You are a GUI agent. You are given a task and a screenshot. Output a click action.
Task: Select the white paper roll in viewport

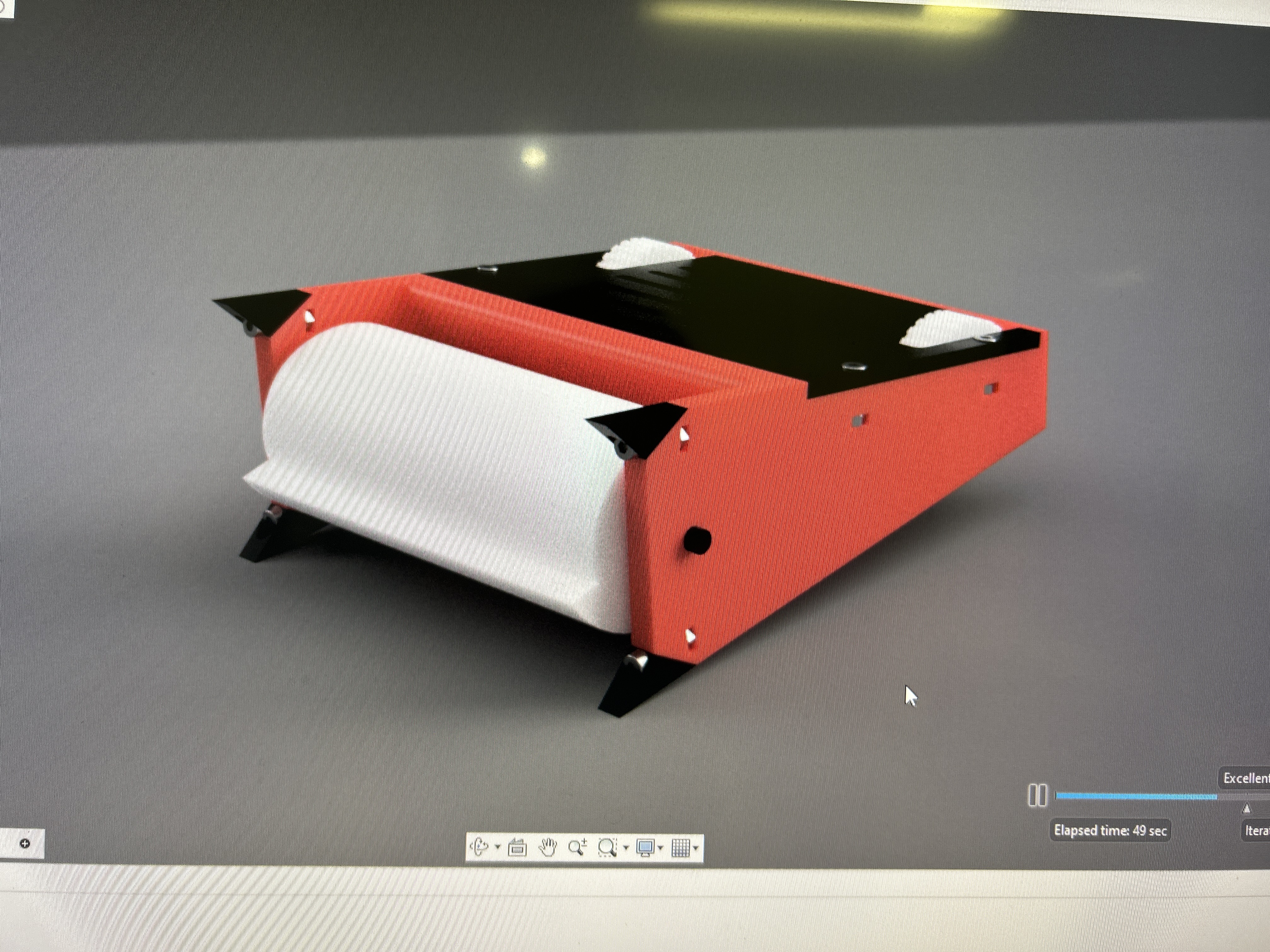click(x=436, y=459)
